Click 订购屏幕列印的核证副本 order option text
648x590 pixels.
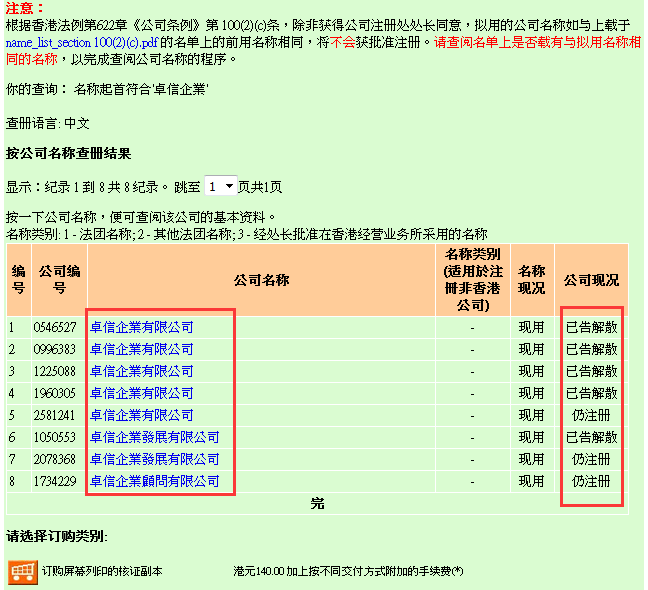click(102, 571)
